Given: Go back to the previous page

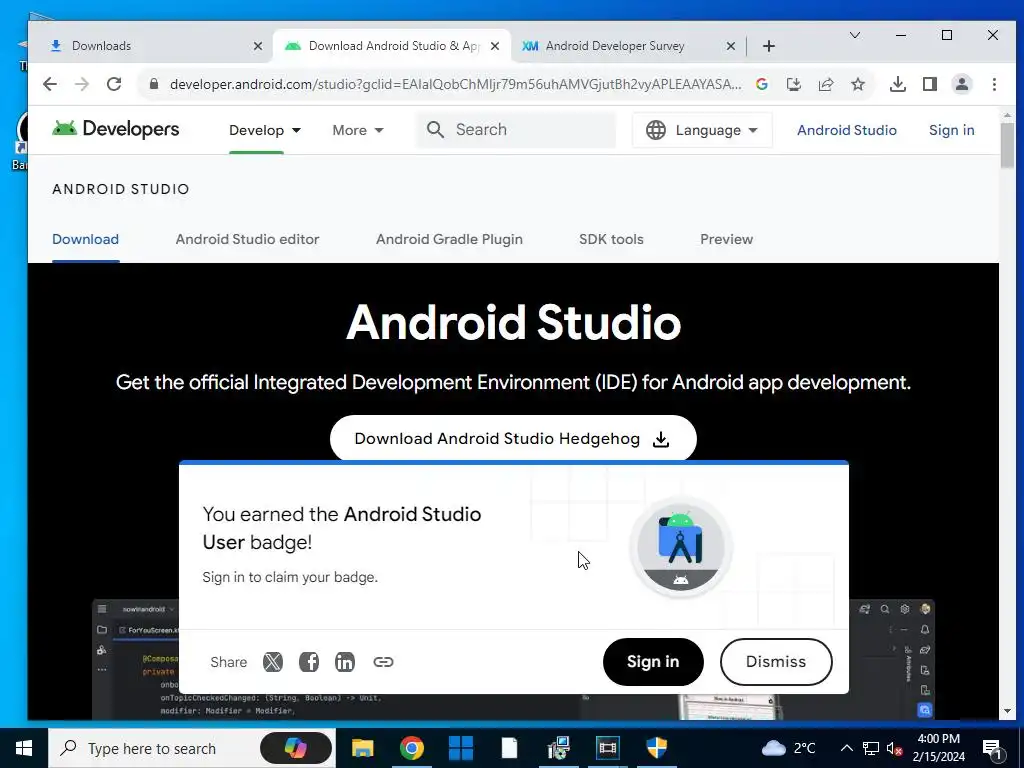Looking at the screenshot, I should click(50, 84).
